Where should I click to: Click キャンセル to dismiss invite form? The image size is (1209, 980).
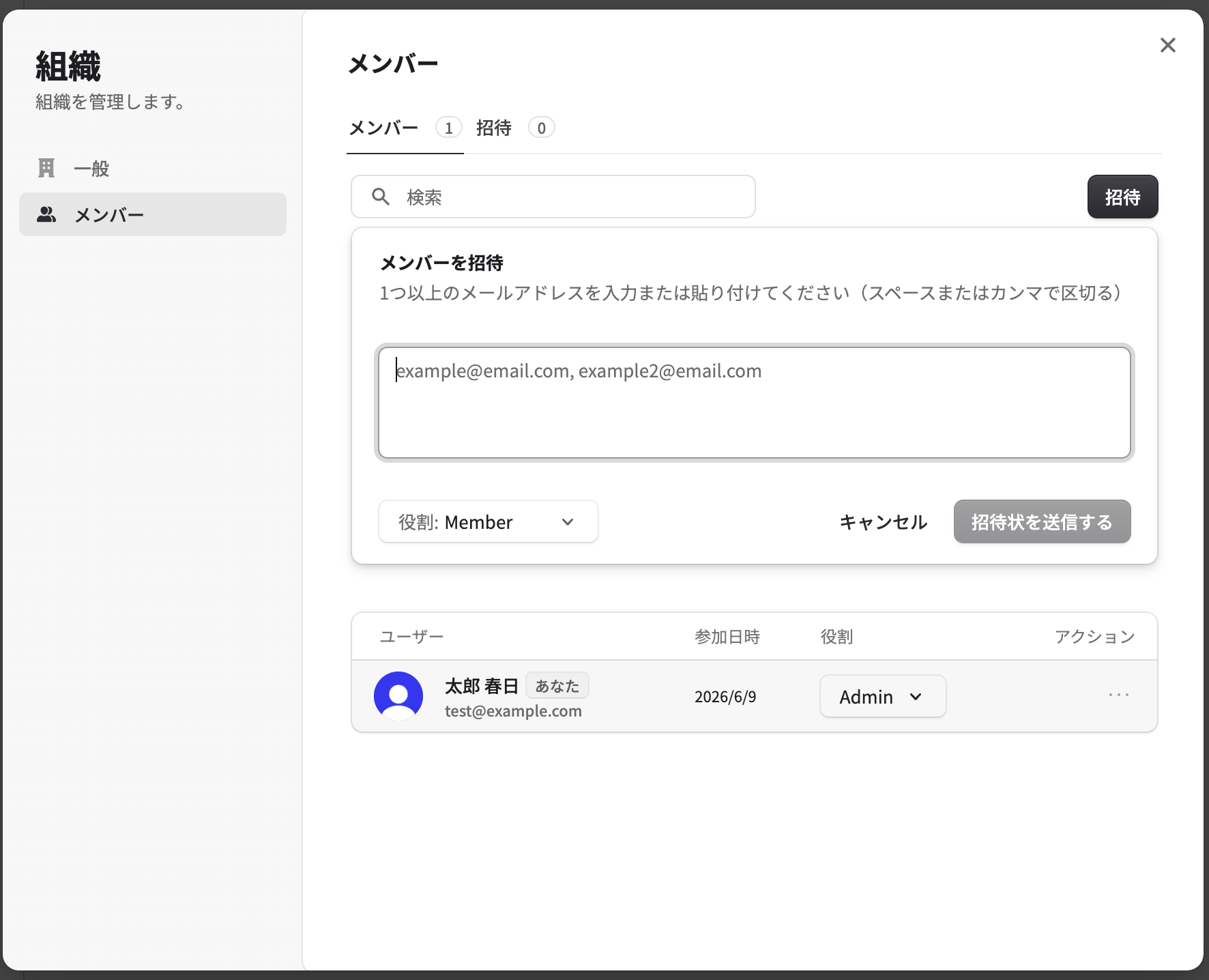point(883,522)
